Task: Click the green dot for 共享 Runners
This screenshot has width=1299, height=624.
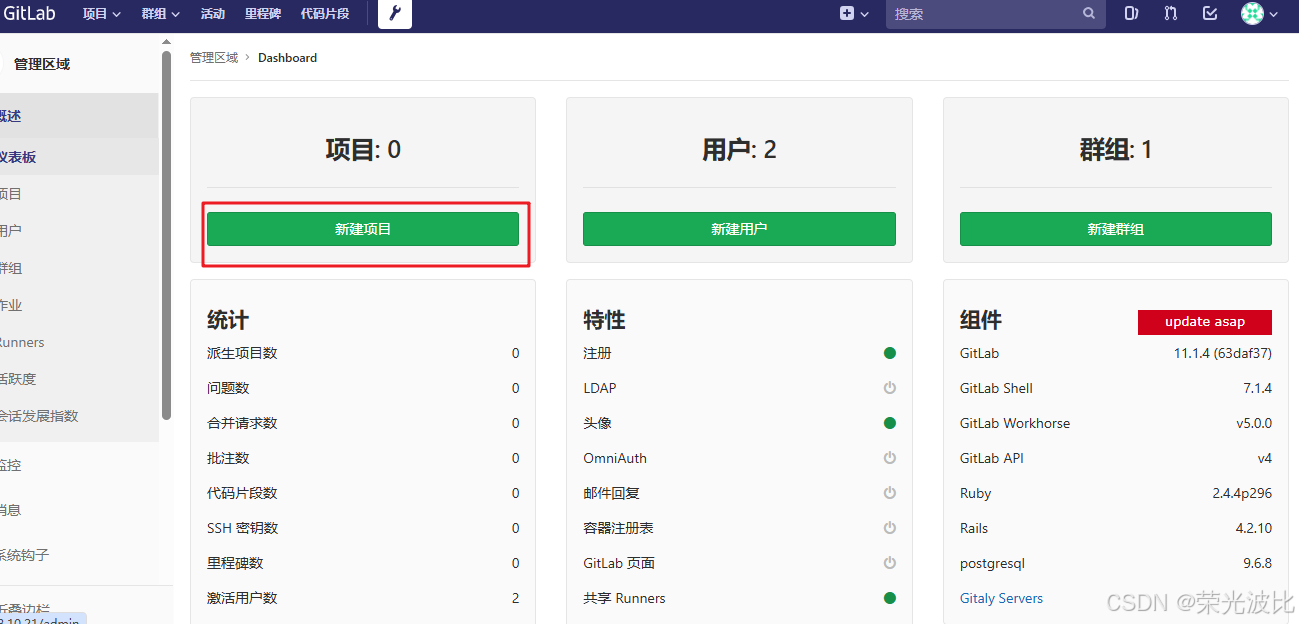Action: click(890, 598)
